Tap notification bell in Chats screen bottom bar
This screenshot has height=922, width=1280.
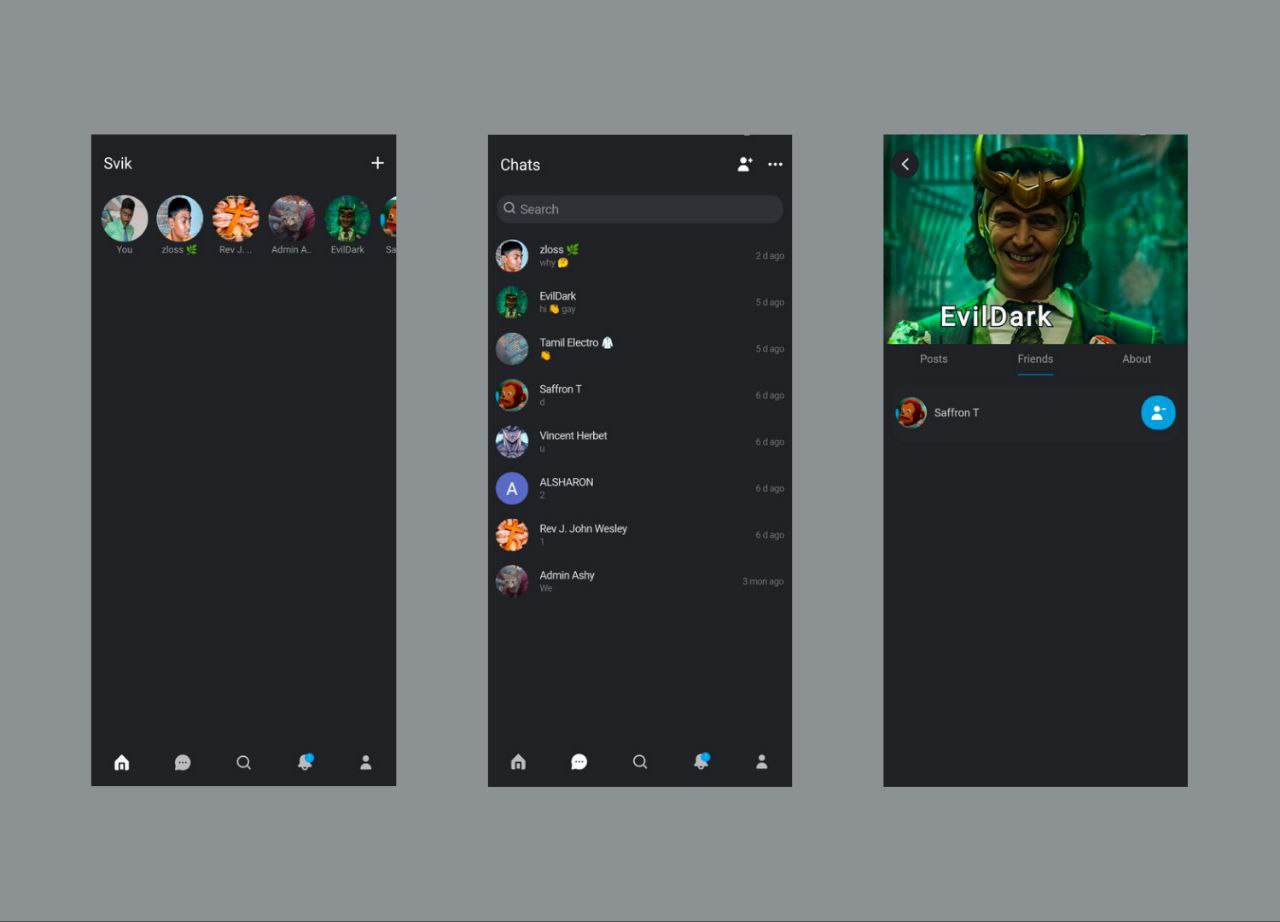(x=701, y=762)
